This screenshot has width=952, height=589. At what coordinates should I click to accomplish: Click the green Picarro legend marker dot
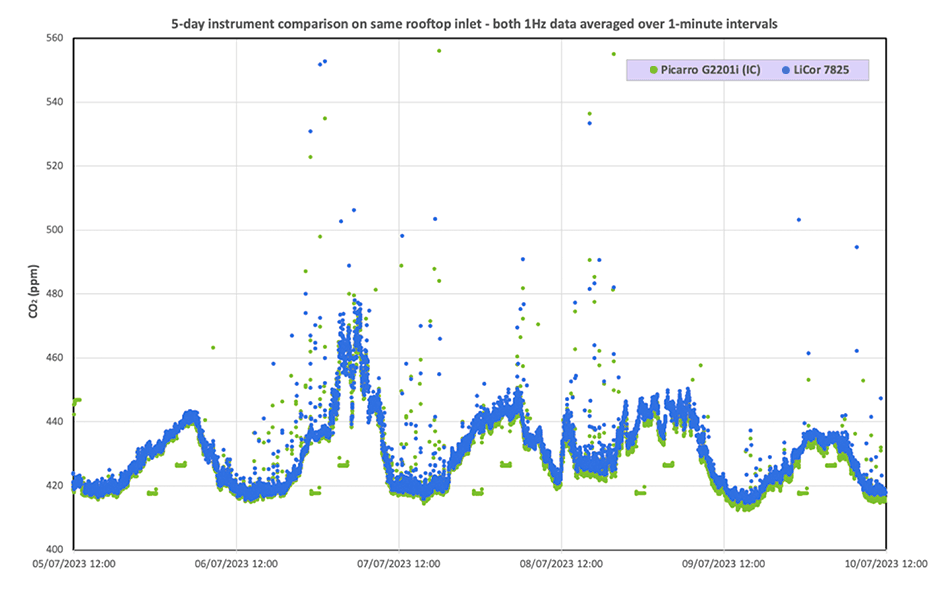(x=652, y=70)
